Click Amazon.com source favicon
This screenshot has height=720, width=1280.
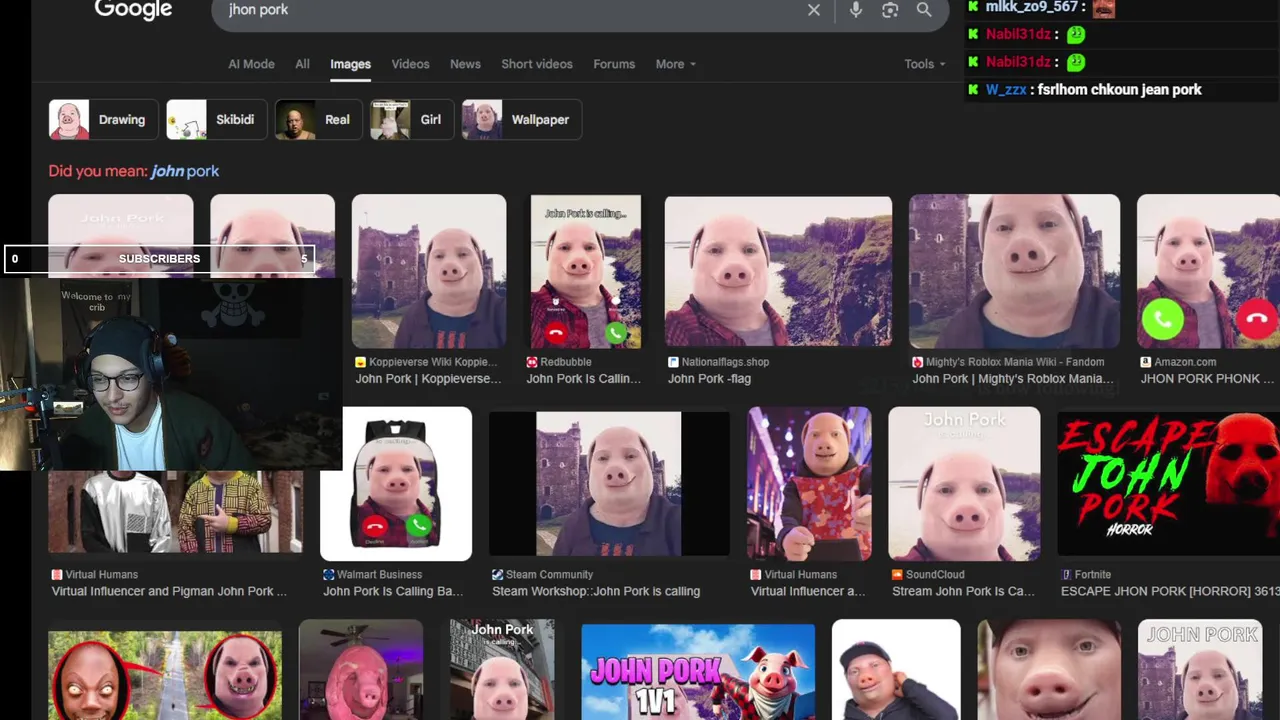(1145, 362)
